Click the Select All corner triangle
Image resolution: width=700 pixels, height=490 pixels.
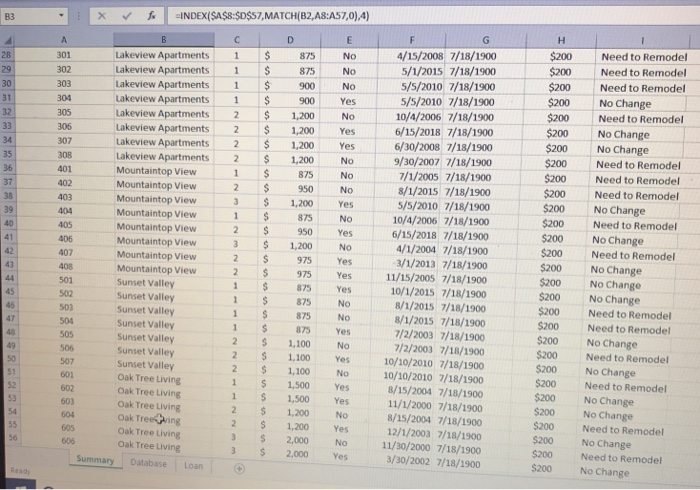pos(8,41)
